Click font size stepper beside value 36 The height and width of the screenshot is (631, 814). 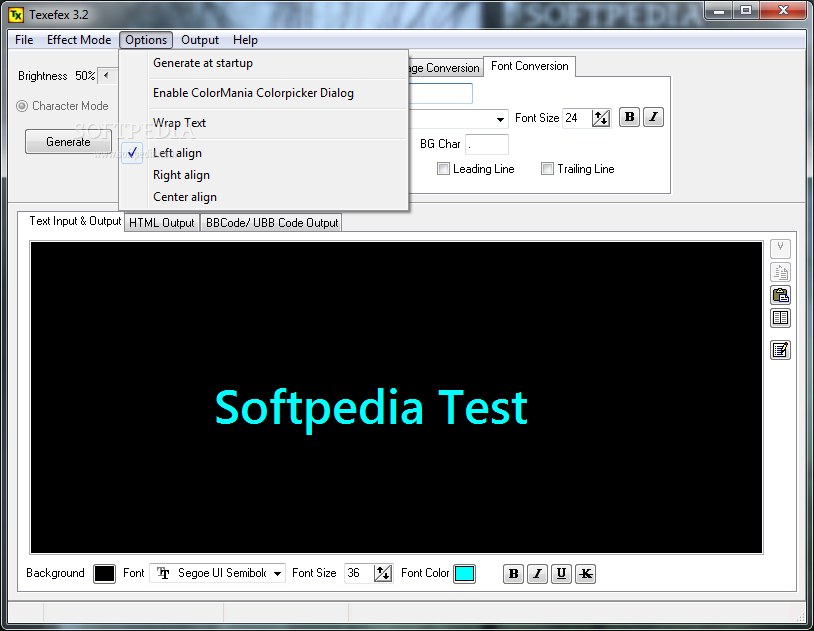point(383,573)
